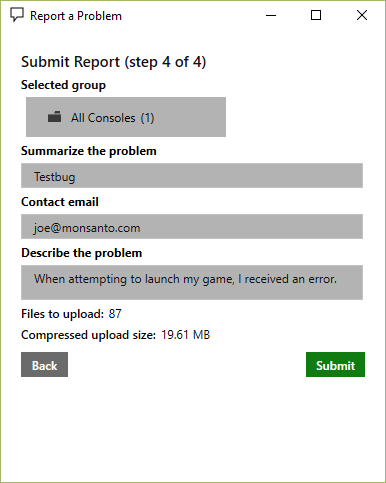The height and width of the screenshot is (483, 386).
Task: Click the Describe the problem label
Action: 82,253
